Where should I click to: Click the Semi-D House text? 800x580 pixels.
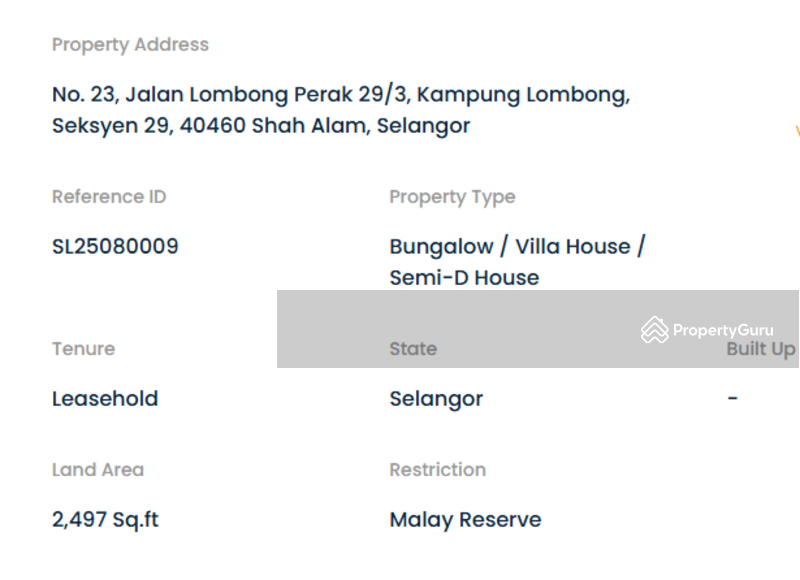coord(464,278)
